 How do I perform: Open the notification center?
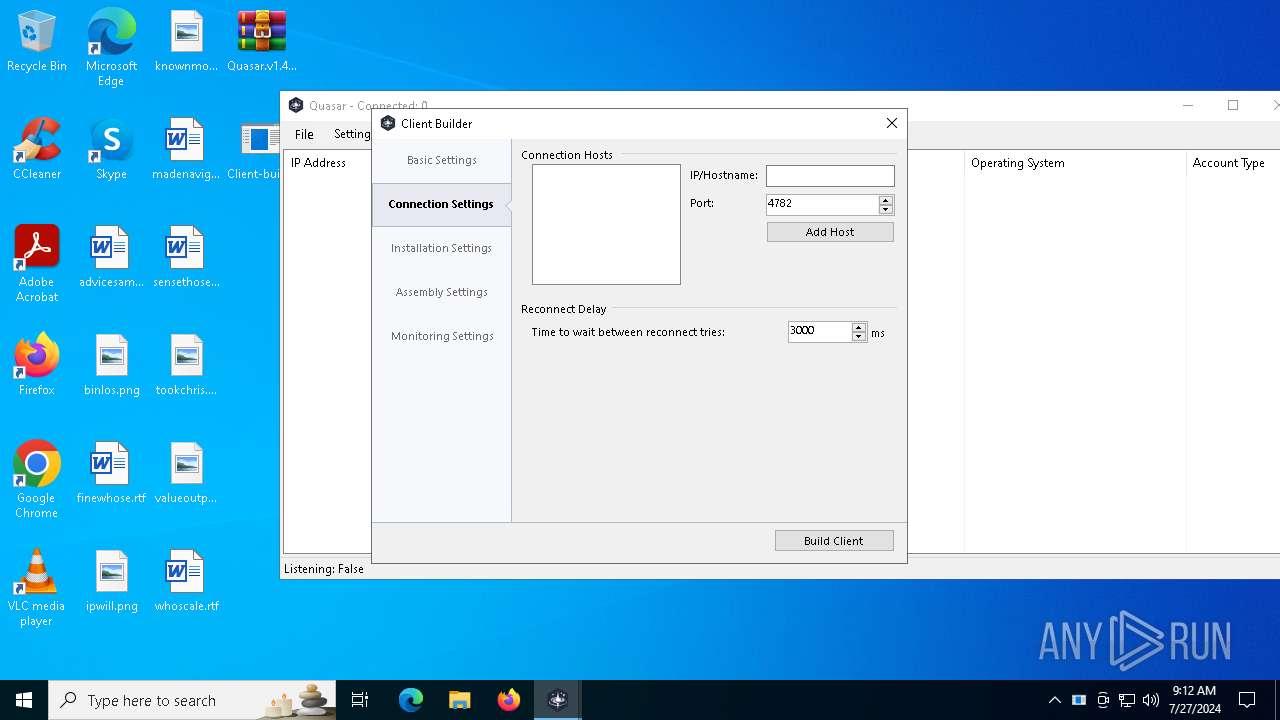tap(1247, 700)
